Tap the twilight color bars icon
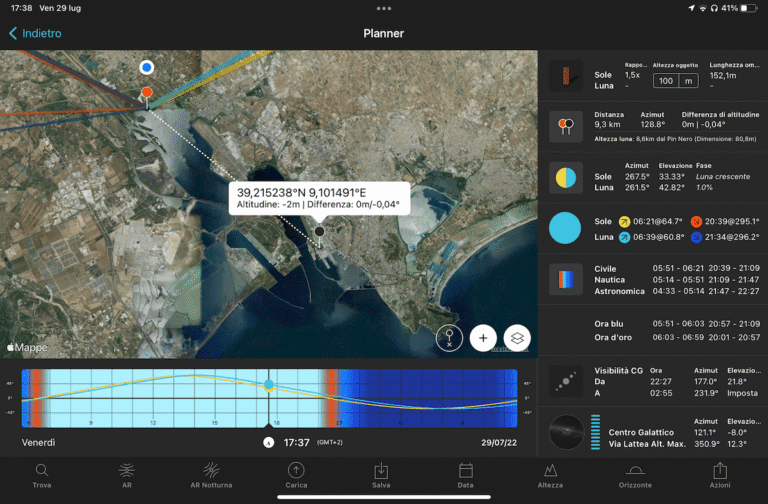Viewport: 768px width, 504px height. pos(566,279)
